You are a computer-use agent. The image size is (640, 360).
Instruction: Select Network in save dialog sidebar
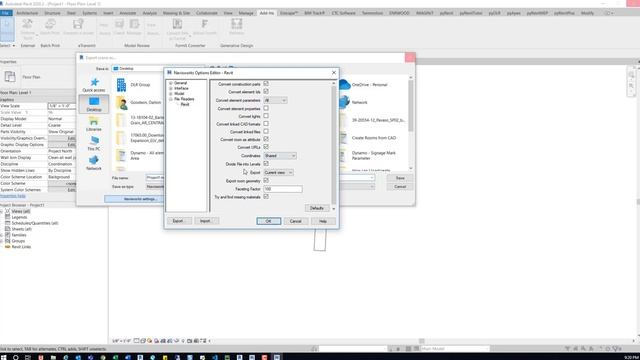click(x=94, y=163)
